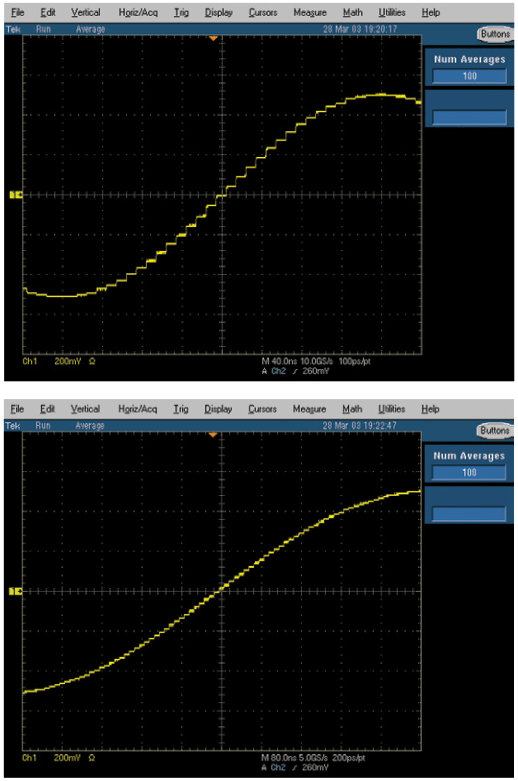518x781 pixels.
Task: Click Average mode label in upper window
Action: click(91, 29)
